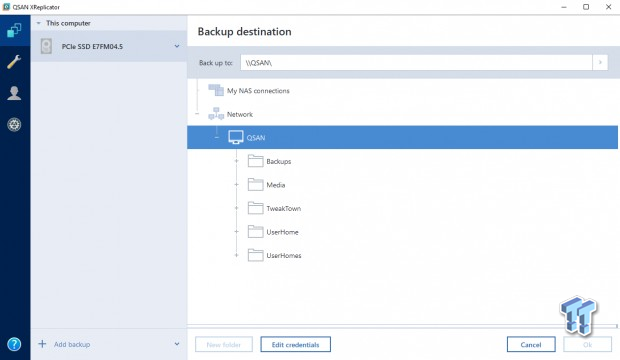This screenshot has height=360, width=620.
Task: Click the Back up to path field
Action: tap(416, 63)
